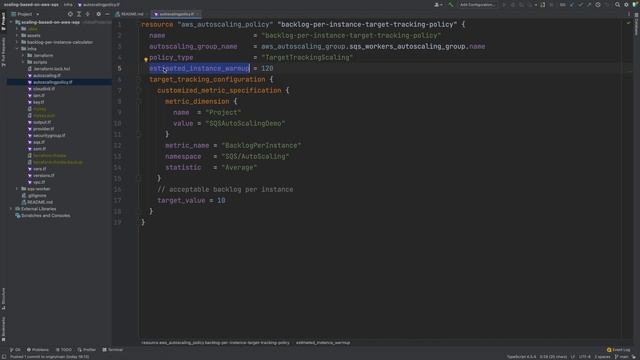Open the Problems tool window
640x360 pixels.
point(38,350)
